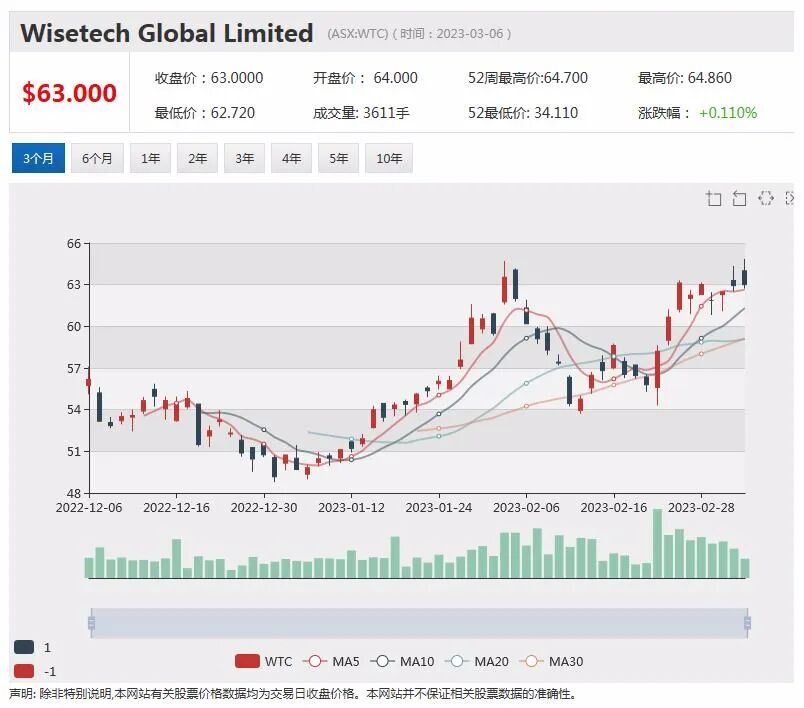
Task: Switch chart to 1年 range
Action: point(150,158)
